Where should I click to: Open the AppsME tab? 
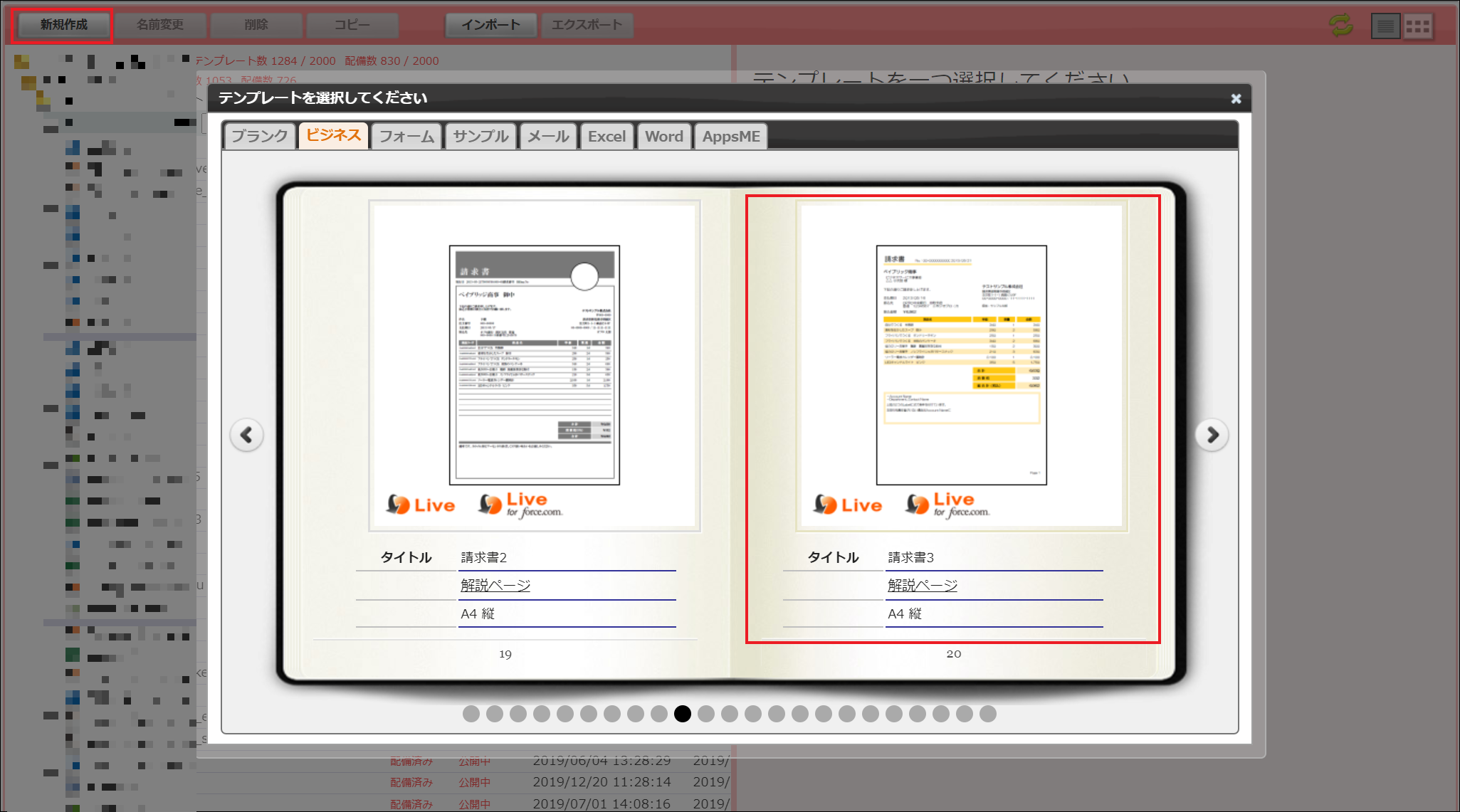coord(731,136)
